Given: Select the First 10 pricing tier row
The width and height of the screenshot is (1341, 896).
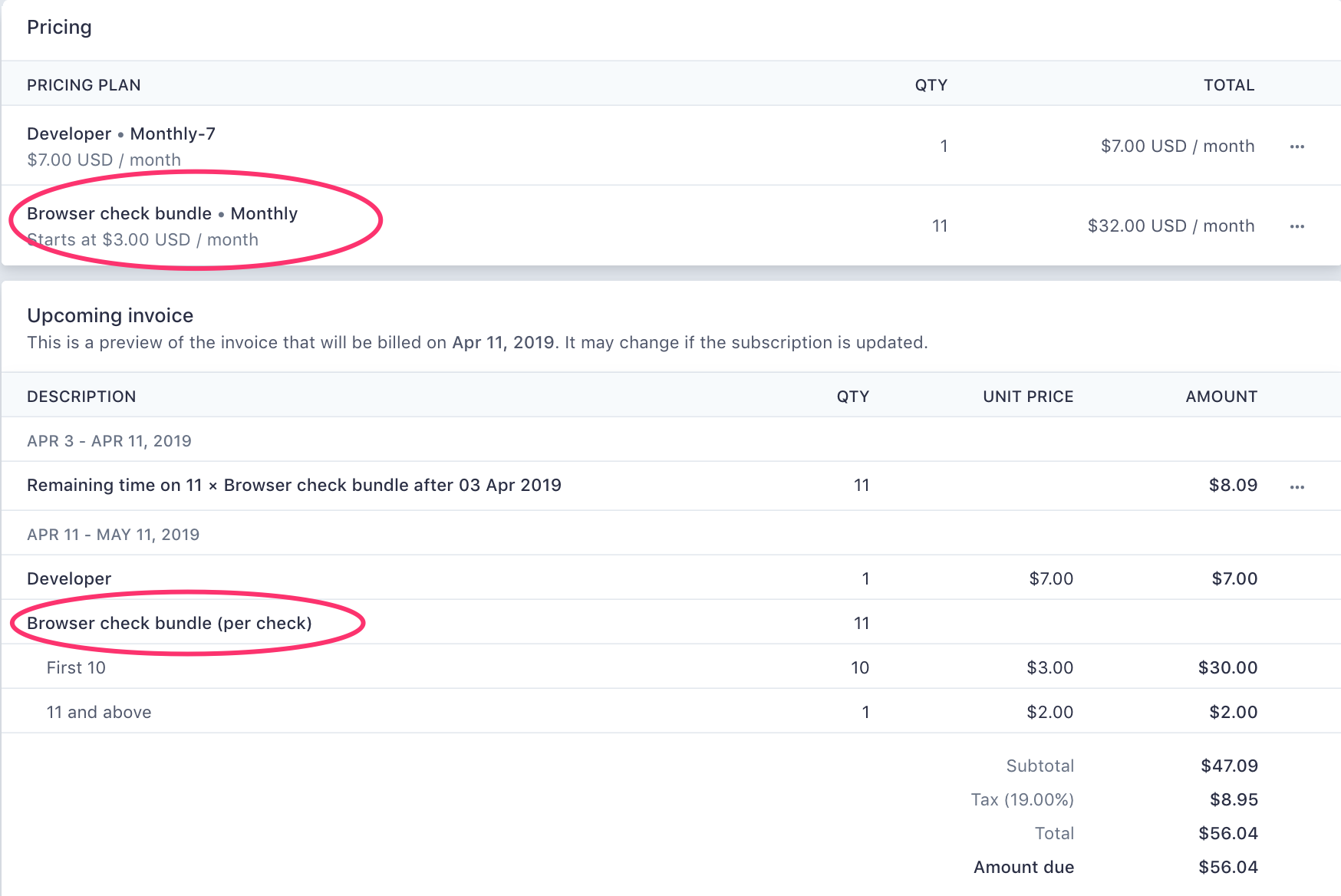Looking at the screenshot, I should point(76,667).
